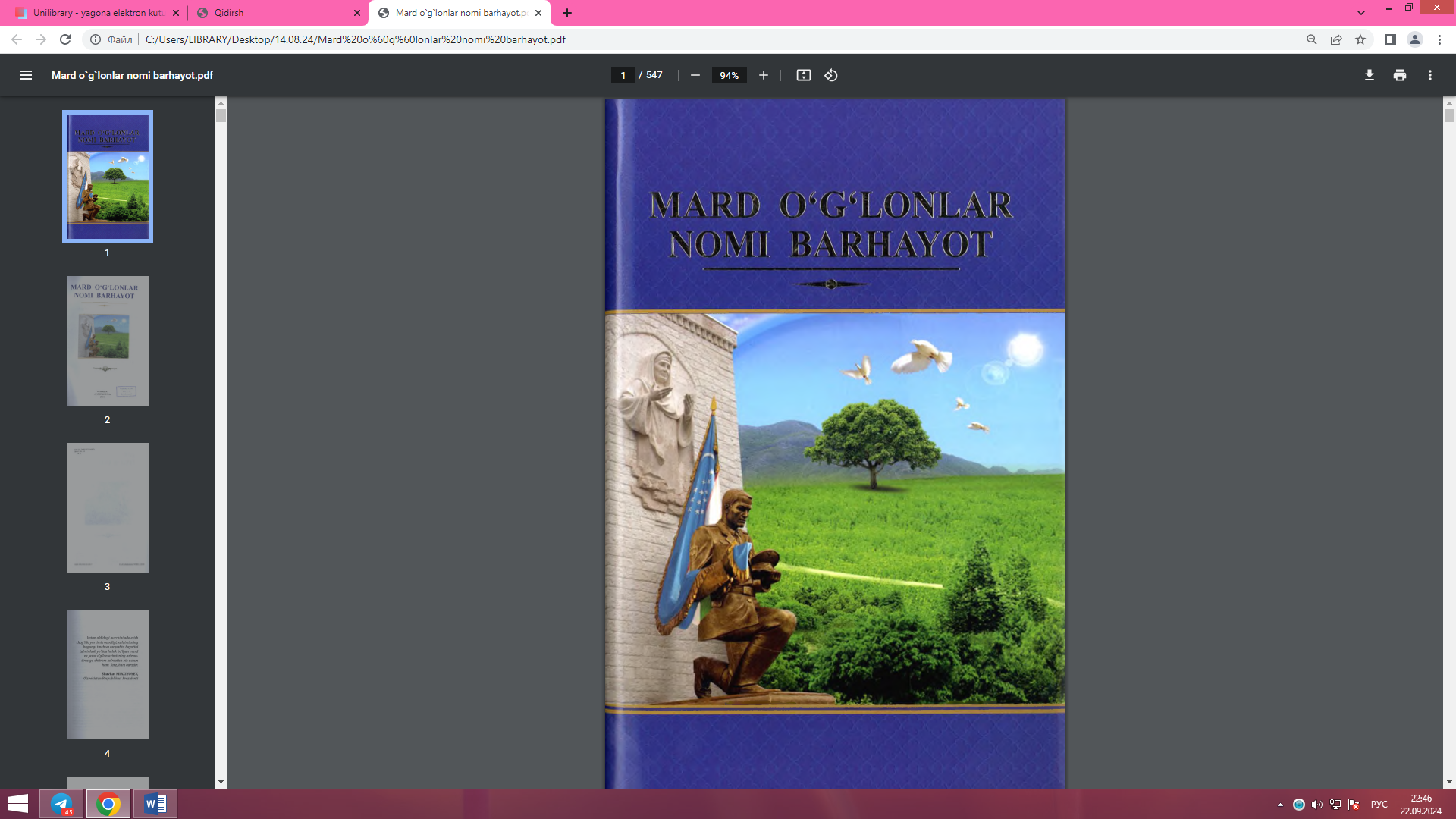Click the fit to page icon

804,75
